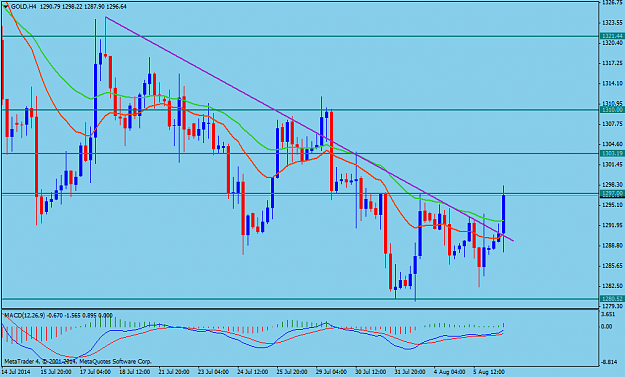The image size is (625, 377).
Task: Click the 1295.10 price scale label
Action: (613, 205)
